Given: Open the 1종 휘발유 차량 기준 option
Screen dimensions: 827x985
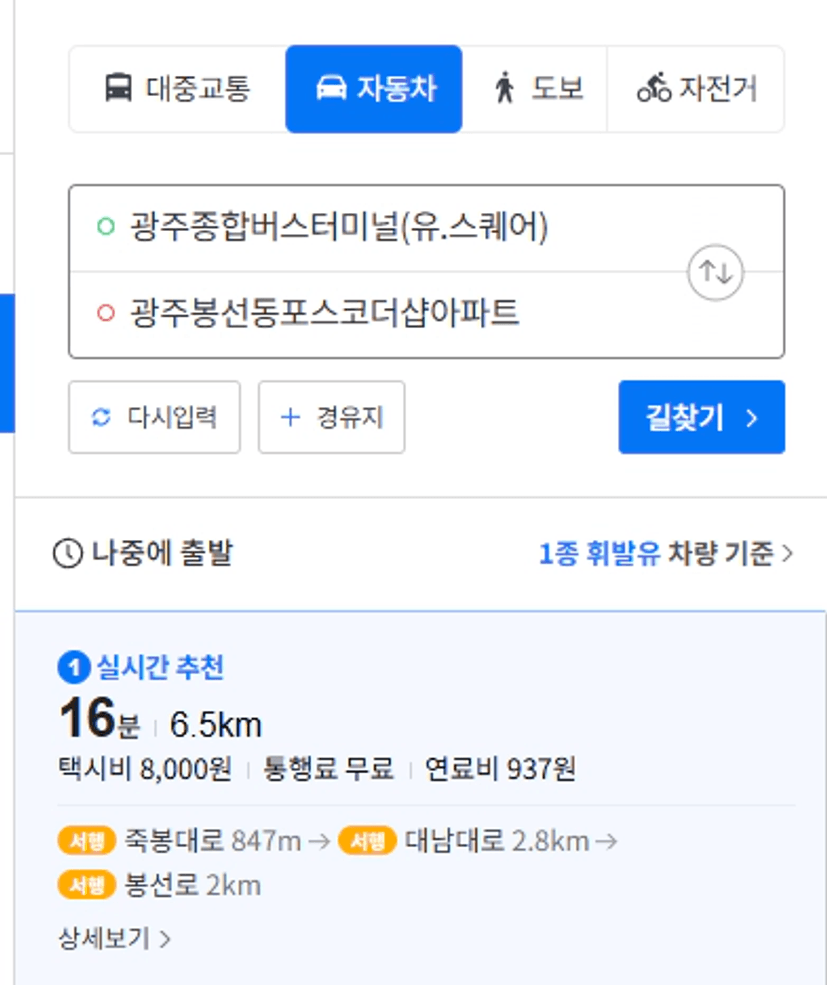Looking at the screenshot, I should [666, 553].
